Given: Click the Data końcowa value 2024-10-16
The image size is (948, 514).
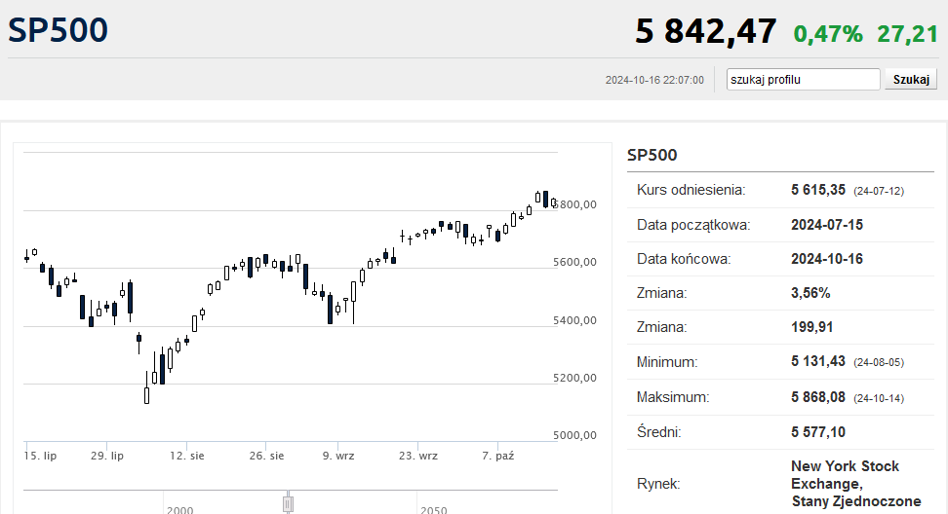Looking at the screenshot, I should (x=827, y=259).
